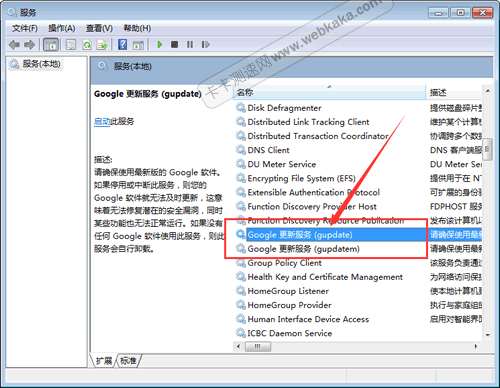Click the vertical scrollbar thumb
The width and height of the screenshot is (500, 388).
[x=488, y=149]
